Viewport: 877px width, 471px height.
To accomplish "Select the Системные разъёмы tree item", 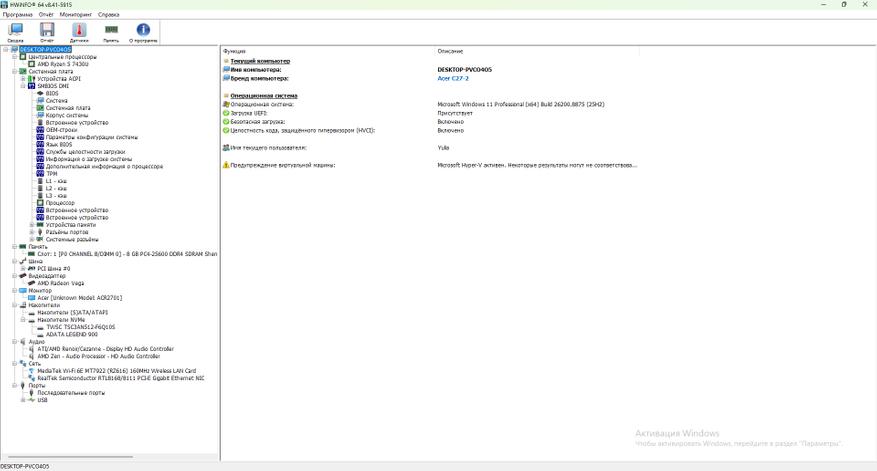I will point(72,239).
